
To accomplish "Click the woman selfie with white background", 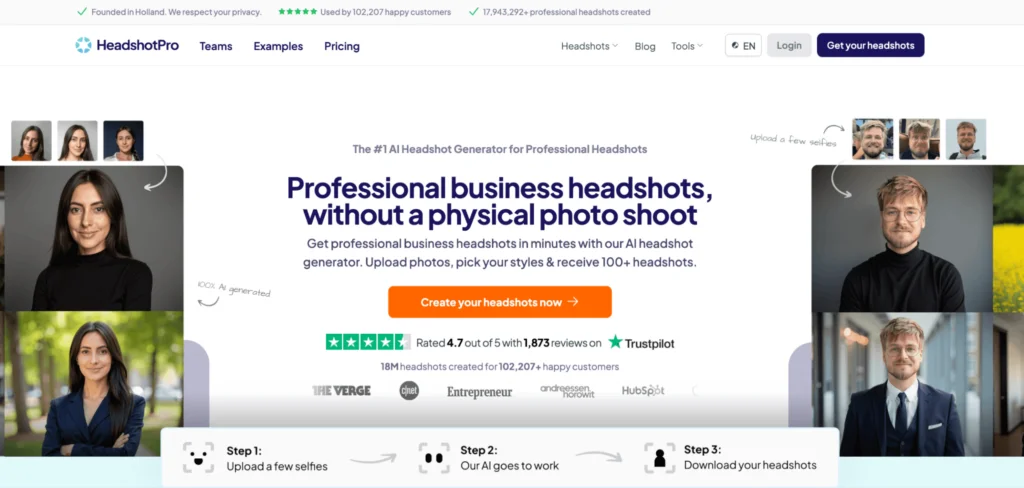I will click(x=77, y=140).
